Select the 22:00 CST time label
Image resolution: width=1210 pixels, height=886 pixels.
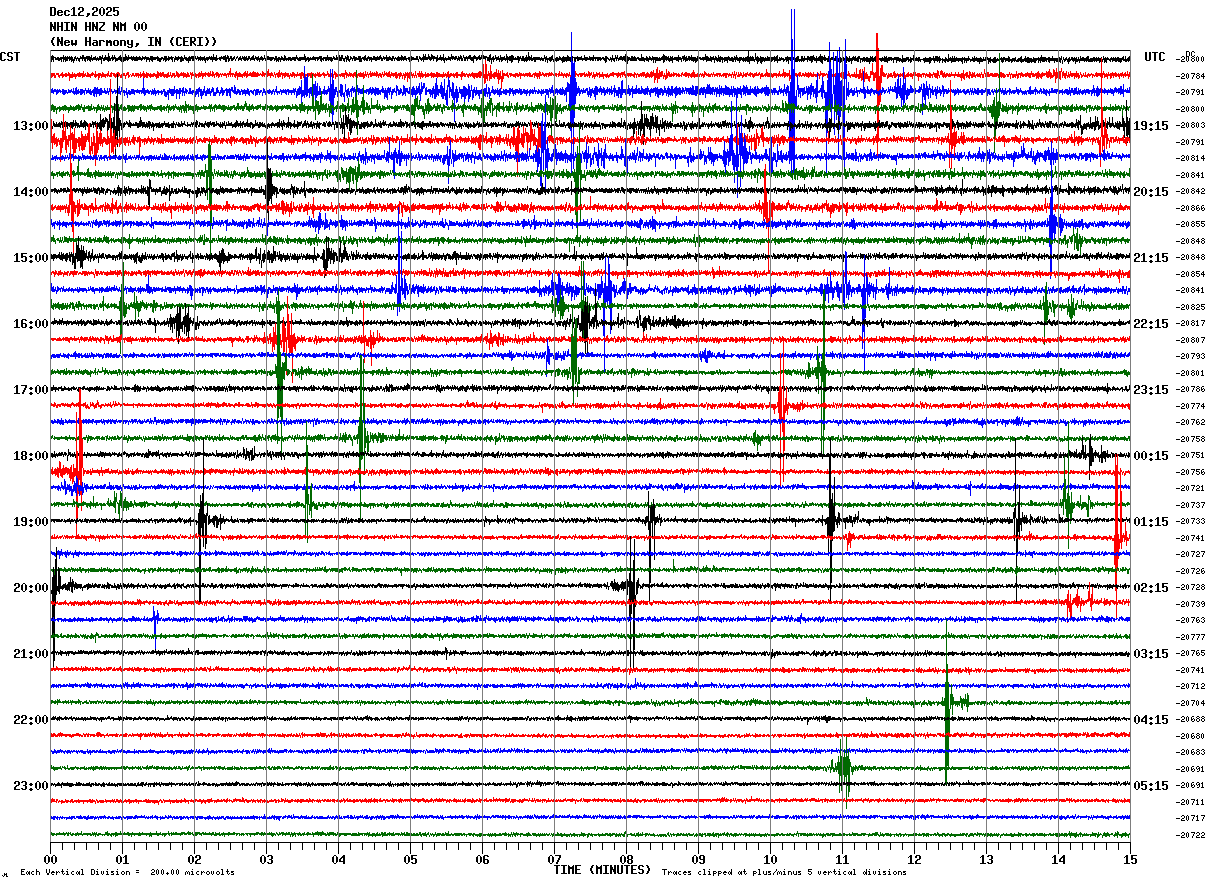pyautogui.click(x=31, y=720)
